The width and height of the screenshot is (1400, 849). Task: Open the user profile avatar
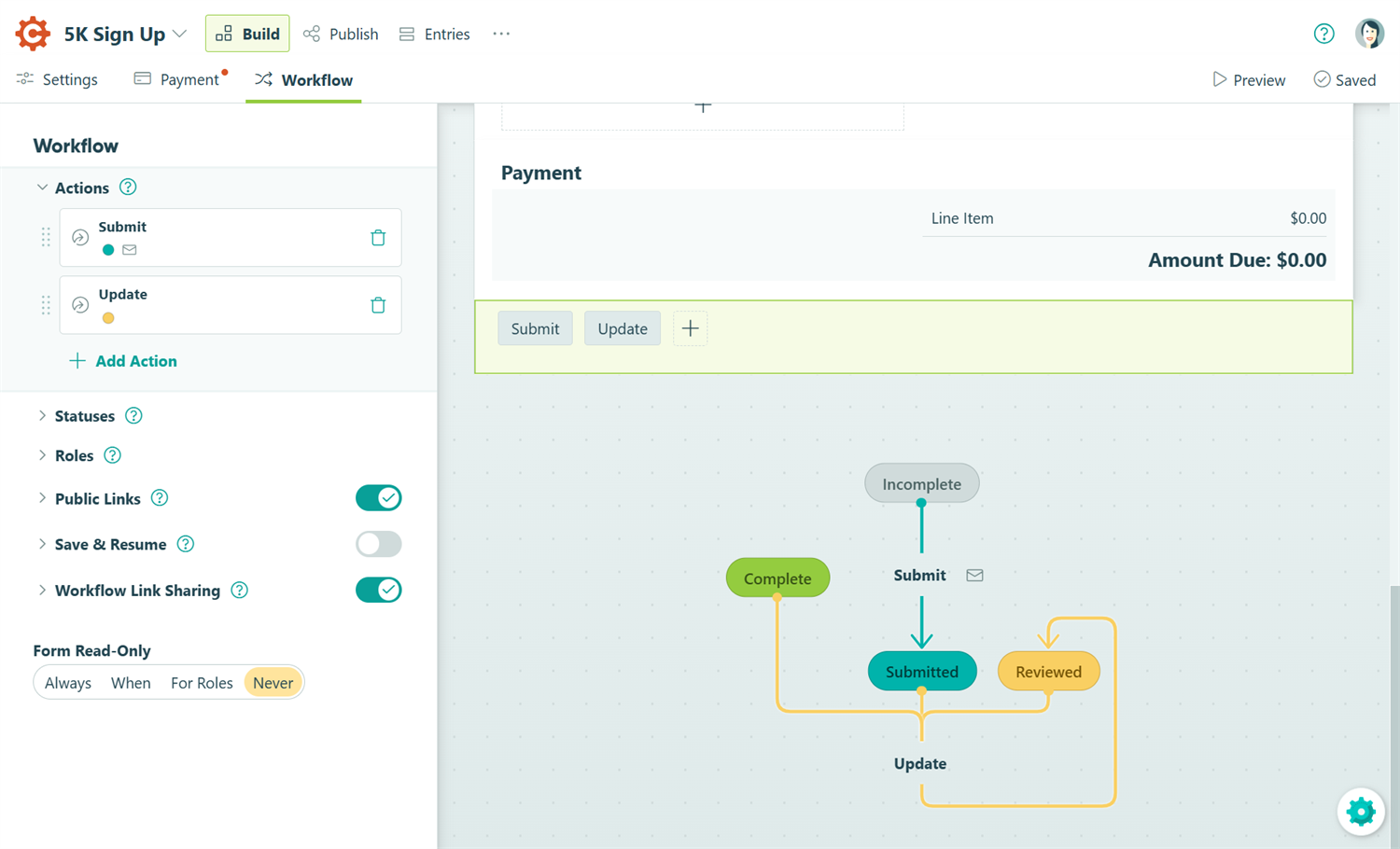point(1369,34)
